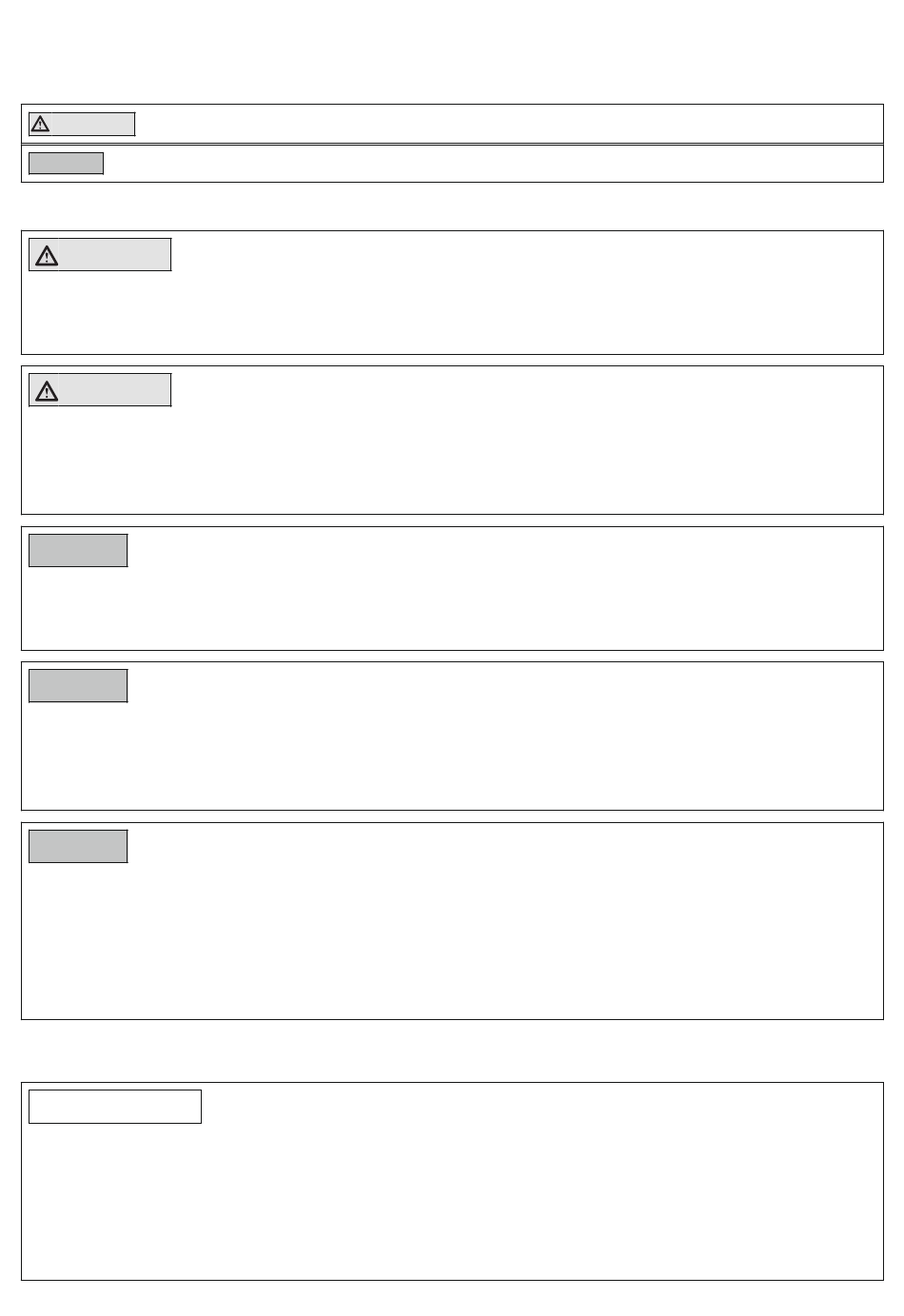Click empty area of the legend row with the dark gray label
The height and width of the screenshot is (1316, 904).
pos(493,163)
